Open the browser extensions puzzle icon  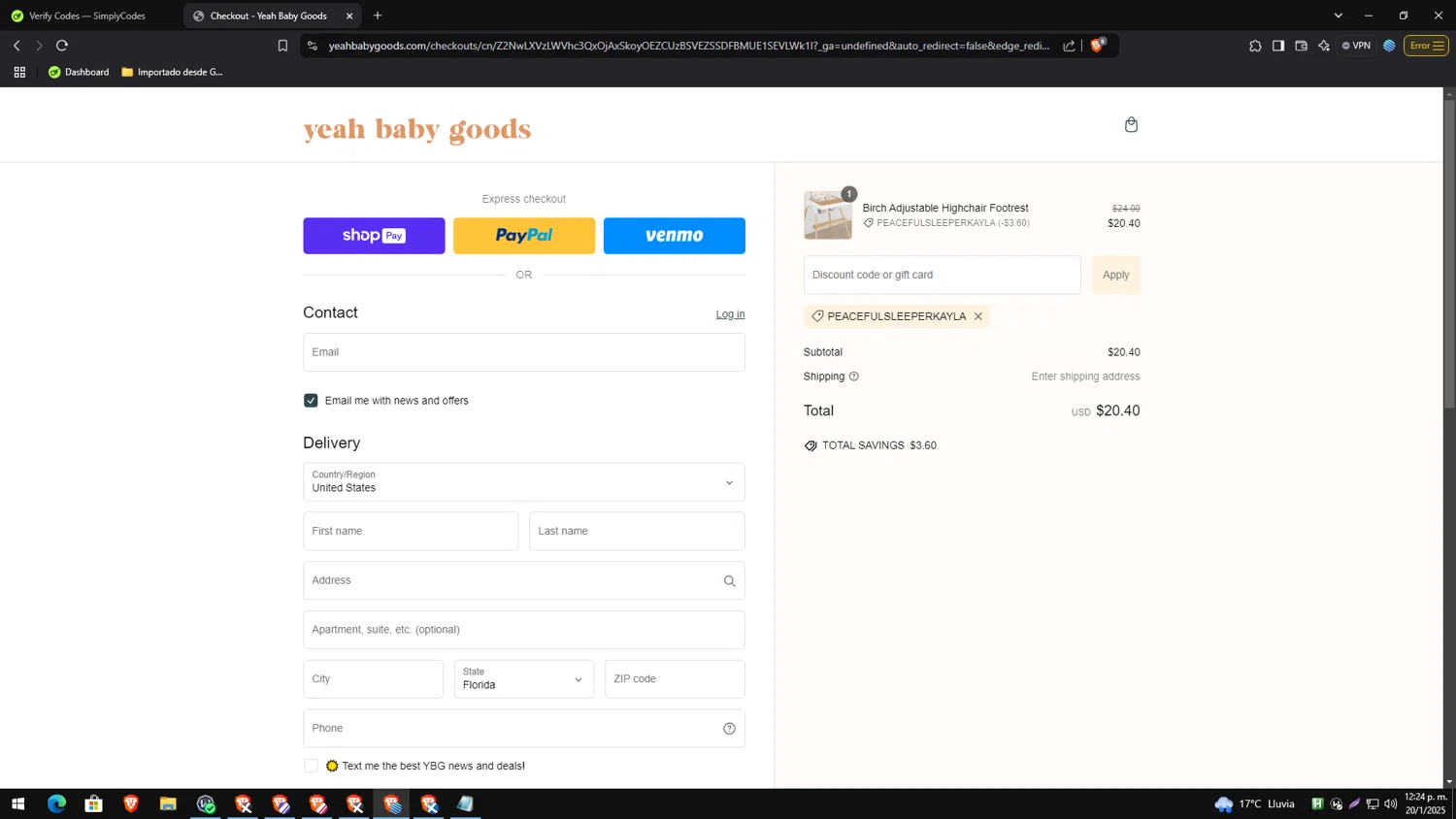(1255, 46)
